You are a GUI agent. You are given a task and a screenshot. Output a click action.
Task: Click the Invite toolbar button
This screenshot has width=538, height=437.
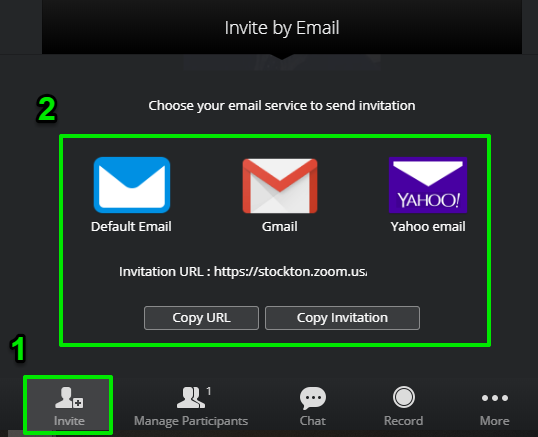(x=69, y=405)
